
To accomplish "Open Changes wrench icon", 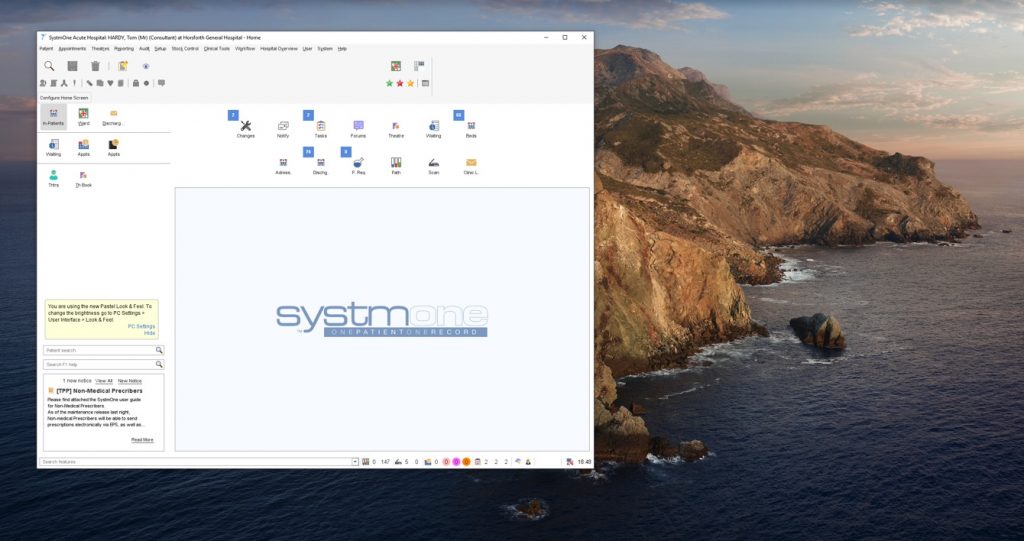I will tap(246, 128).
